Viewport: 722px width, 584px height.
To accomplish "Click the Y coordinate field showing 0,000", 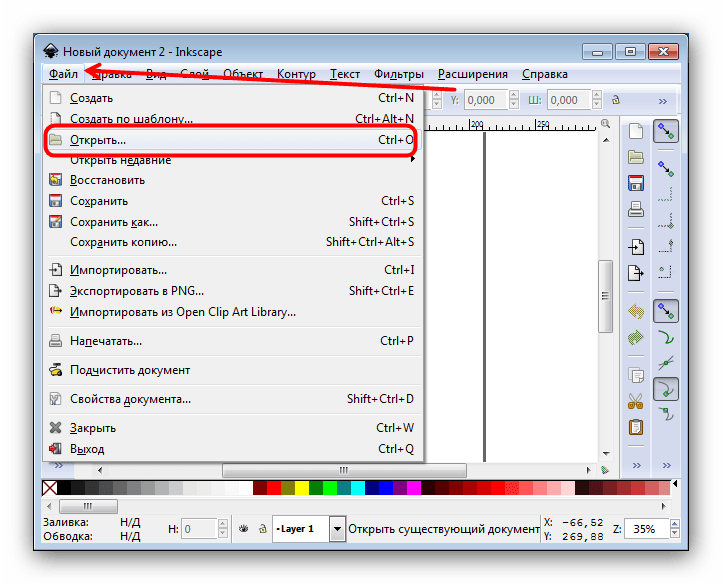I will pyautogui.click(x=486, y=100).
